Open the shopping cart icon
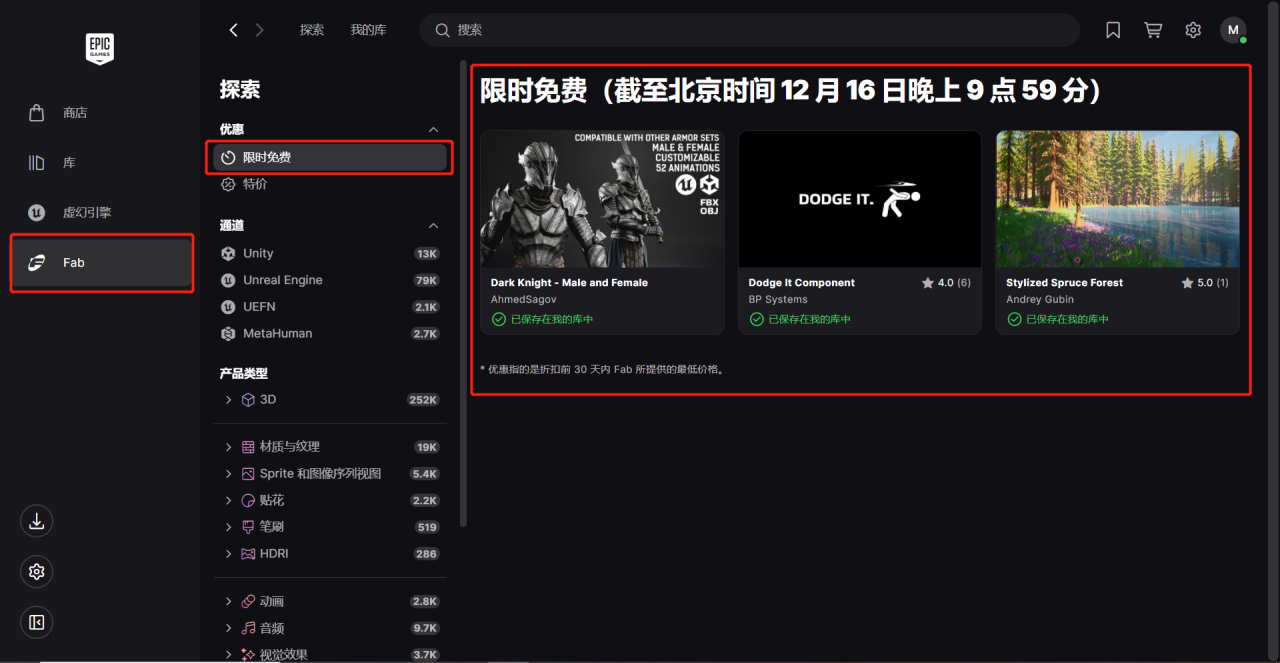This screenshot has height=663, width=1280. point(1153,30)
